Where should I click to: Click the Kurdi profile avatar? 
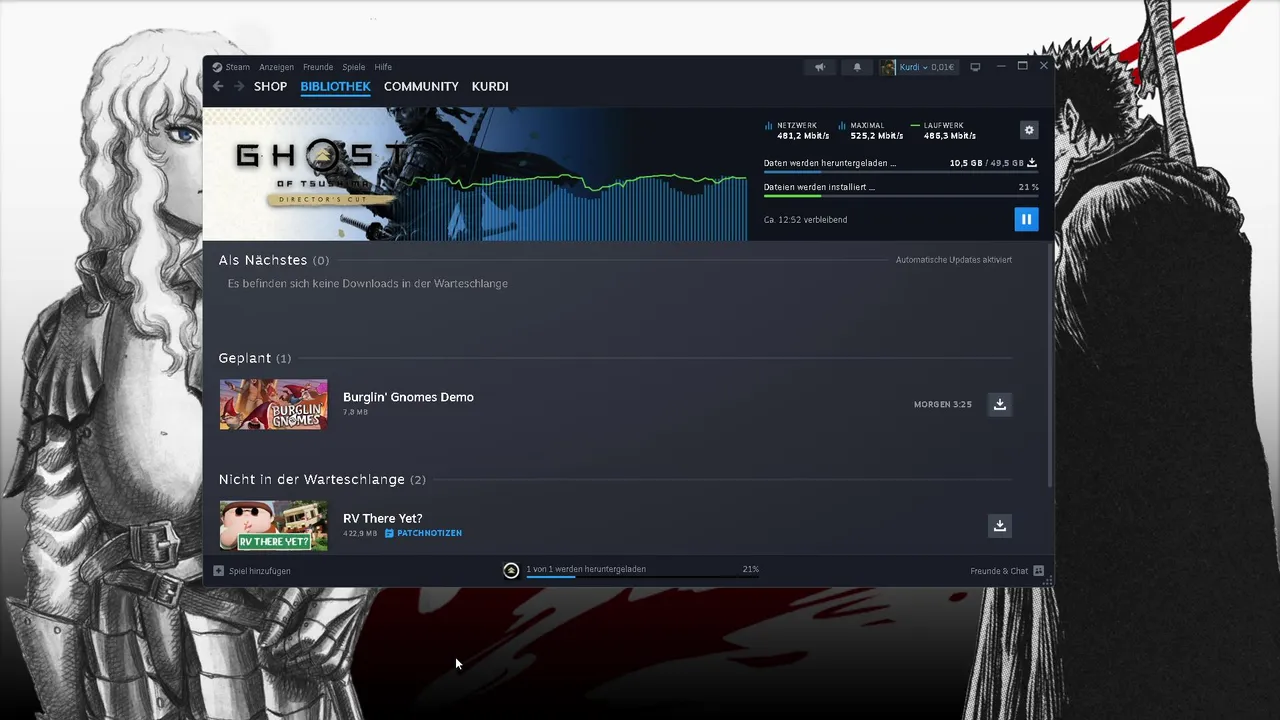888,67
